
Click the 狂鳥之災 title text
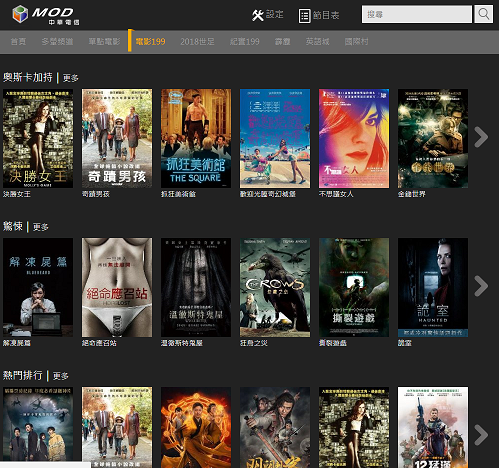(x=254, y=343)
